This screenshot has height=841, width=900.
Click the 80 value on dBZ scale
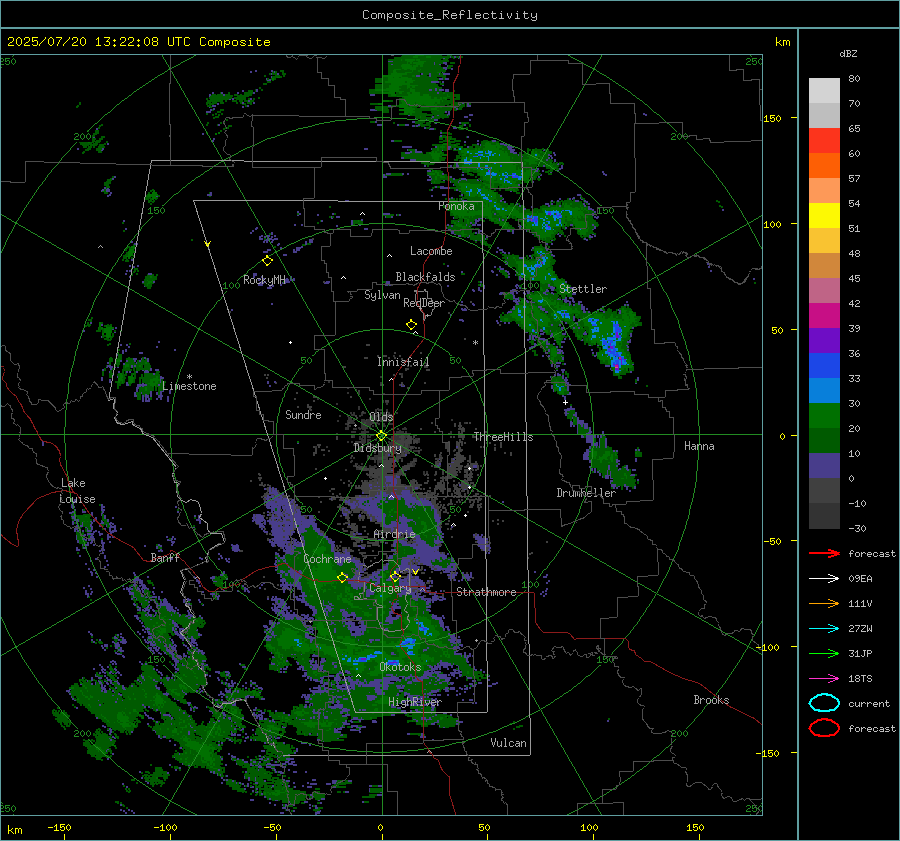(x=854, y=78)
